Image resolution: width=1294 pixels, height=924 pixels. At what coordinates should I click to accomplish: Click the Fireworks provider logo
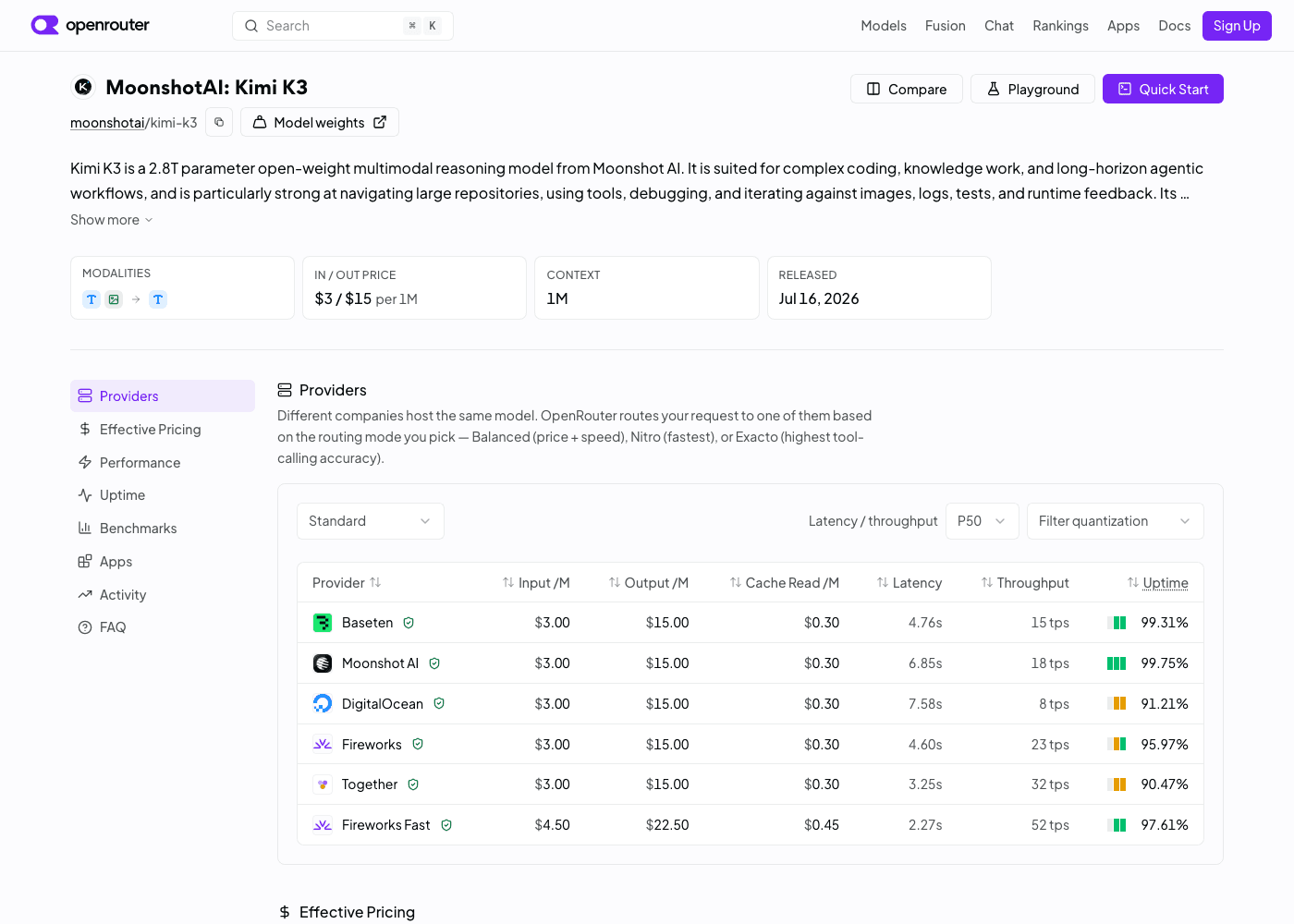[x=323, y=744]
